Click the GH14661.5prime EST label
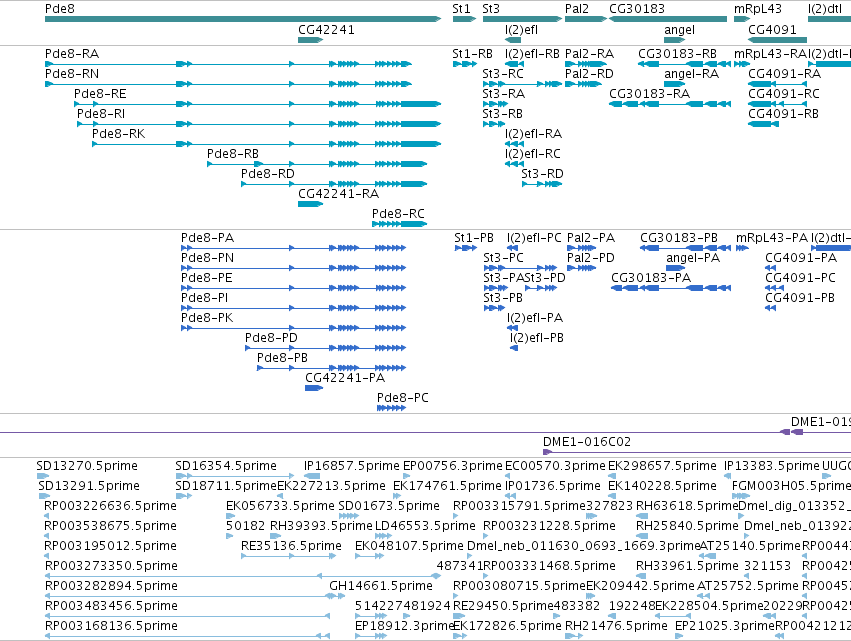 381,586
